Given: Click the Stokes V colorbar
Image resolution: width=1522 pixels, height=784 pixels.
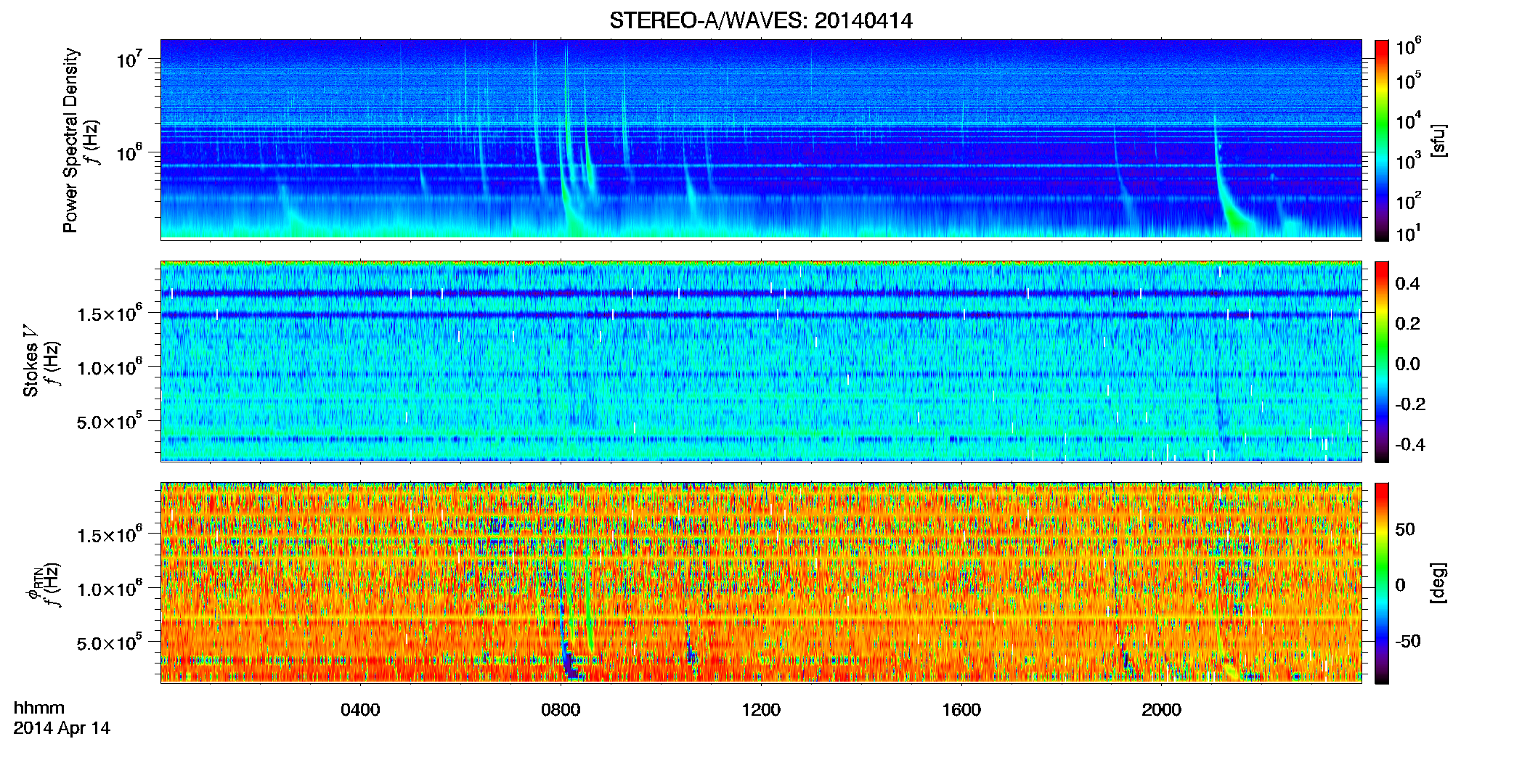Looking at the screenshot, I should (1382, 362).
